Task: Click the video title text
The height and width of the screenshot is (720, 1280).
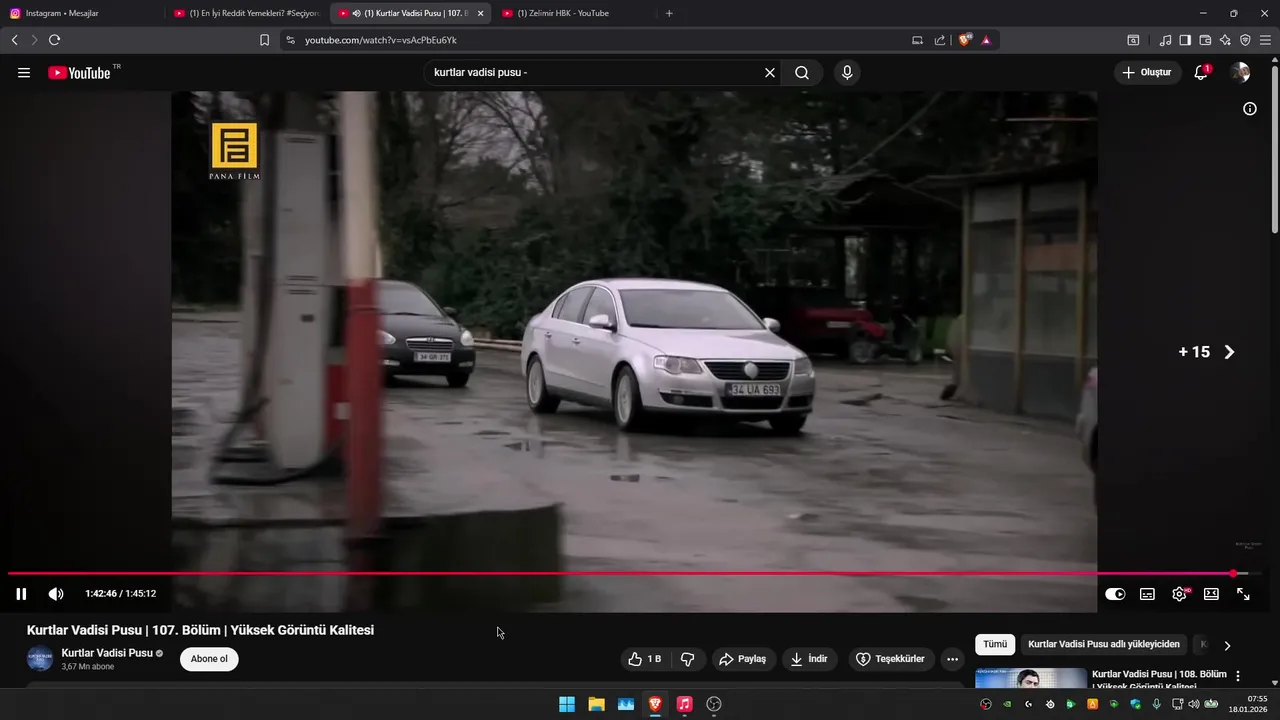Action: (200, 630)
